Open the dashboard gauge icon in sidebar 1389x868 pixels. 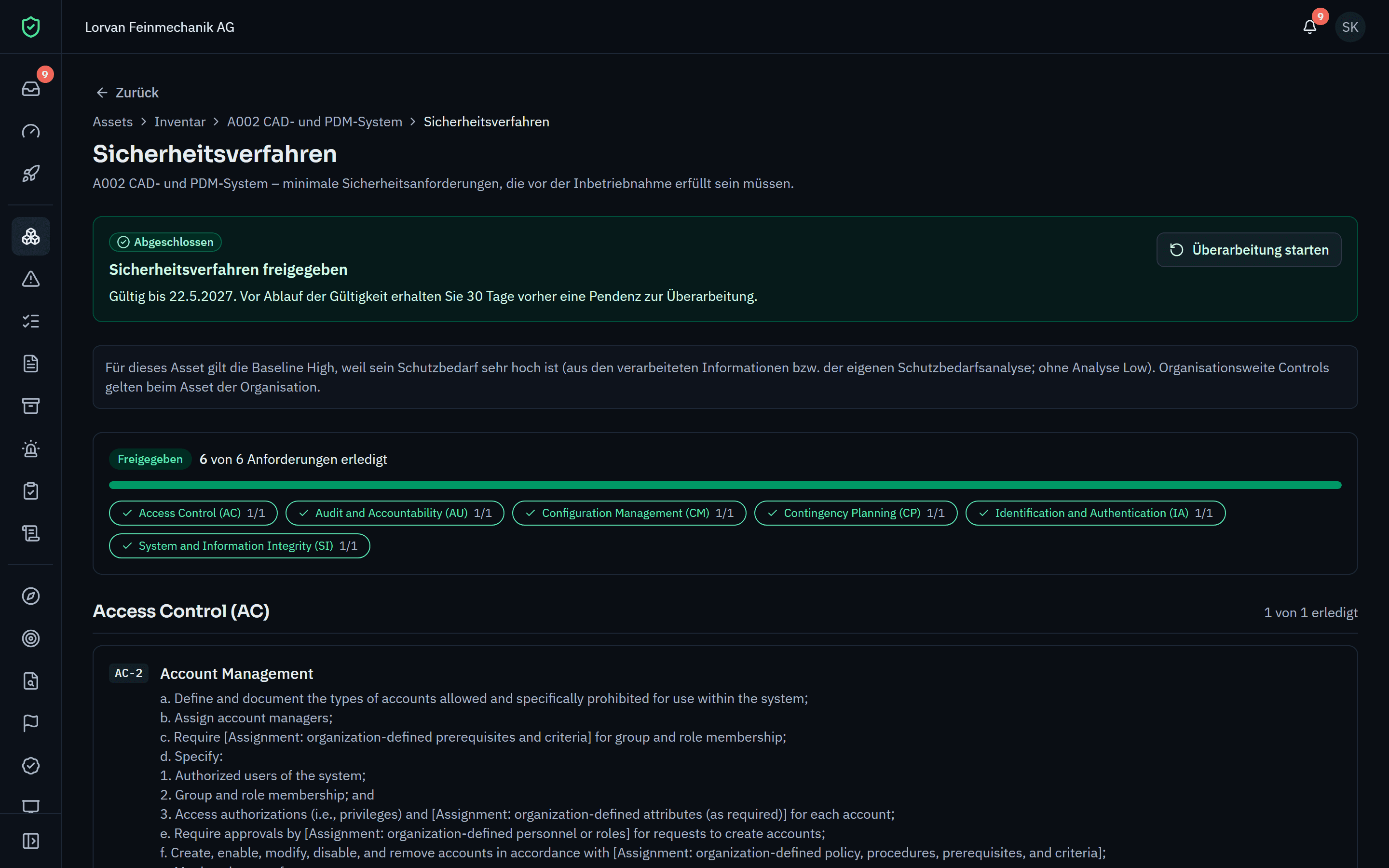click(x=31, y=131)
